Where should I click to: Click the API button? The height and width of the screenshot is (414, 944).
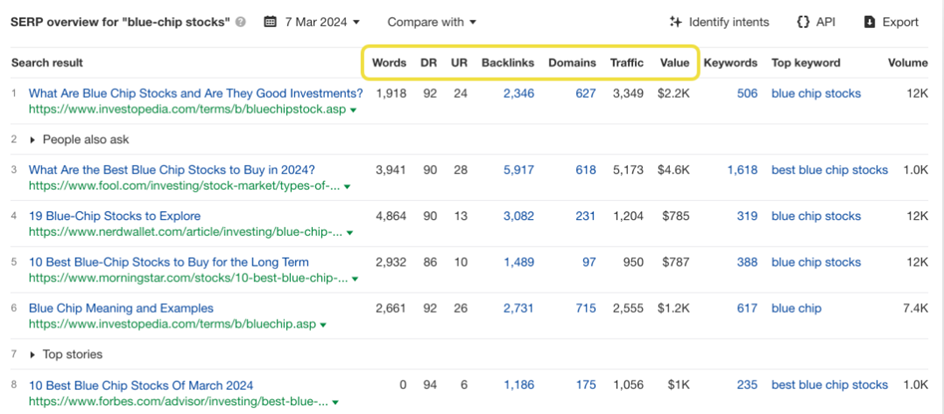point(815,22)
